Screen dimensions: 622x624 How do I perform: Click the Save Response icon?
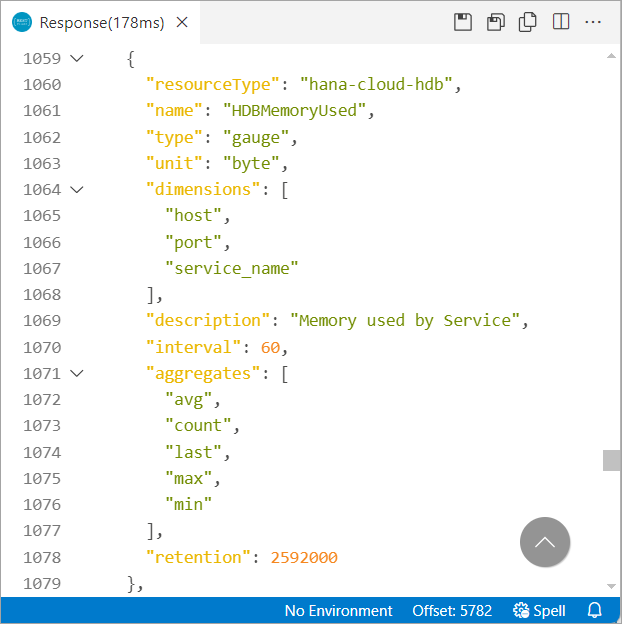pyautogui.click(x=463, y=22)
